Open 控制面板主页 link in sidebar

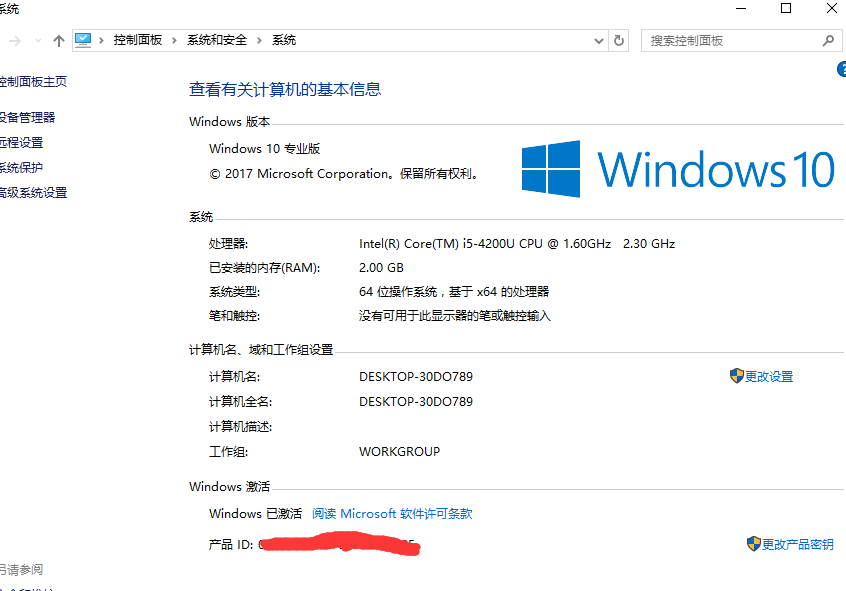33,81
